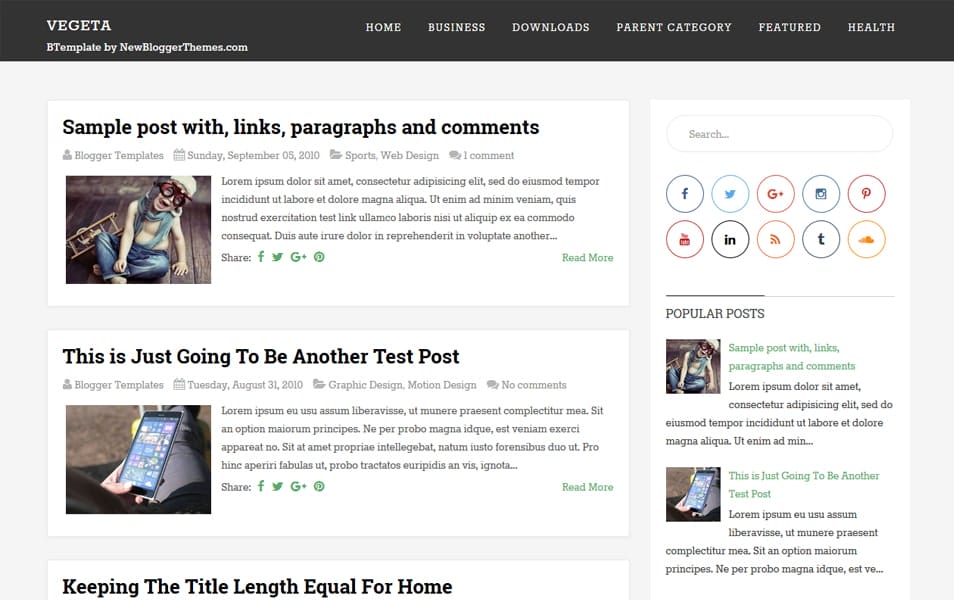Select the PARENT CATEGORY menu item
The image size is (954, 600).
(x=674, y=27)
